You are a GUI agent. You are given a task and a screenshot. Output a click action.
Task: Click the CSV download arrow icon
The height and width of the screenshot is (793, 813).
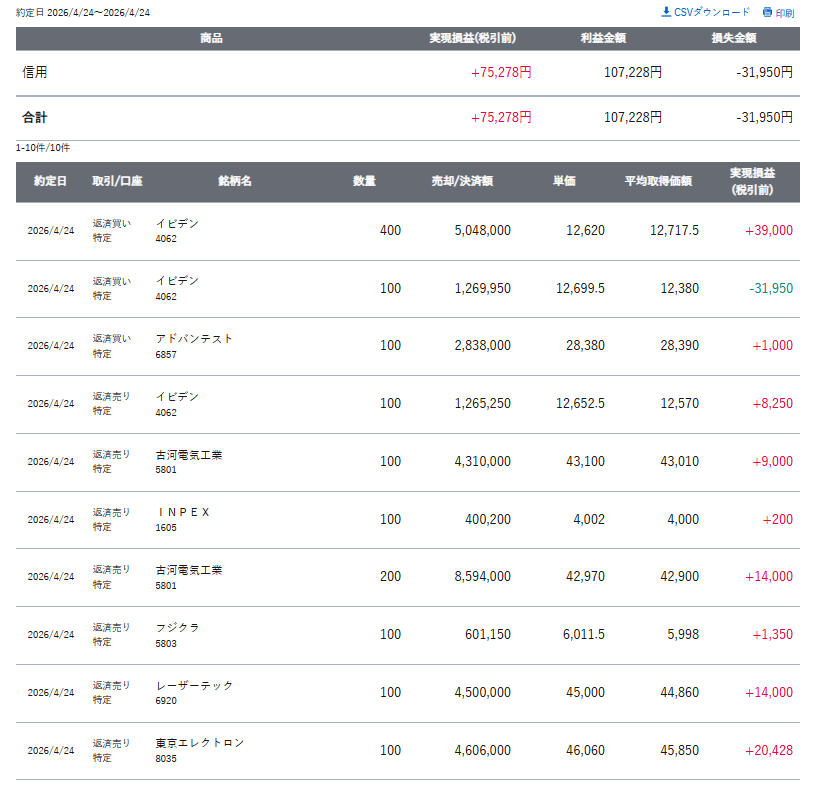point(667,12)
